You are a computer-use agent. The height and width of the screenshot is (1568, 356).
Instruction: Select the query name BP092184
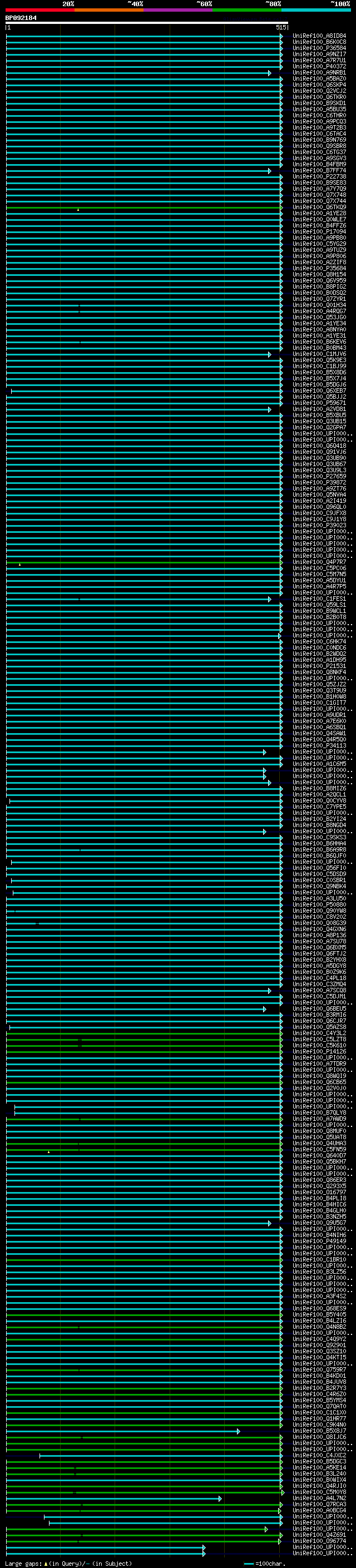click(x=21, y=18)
